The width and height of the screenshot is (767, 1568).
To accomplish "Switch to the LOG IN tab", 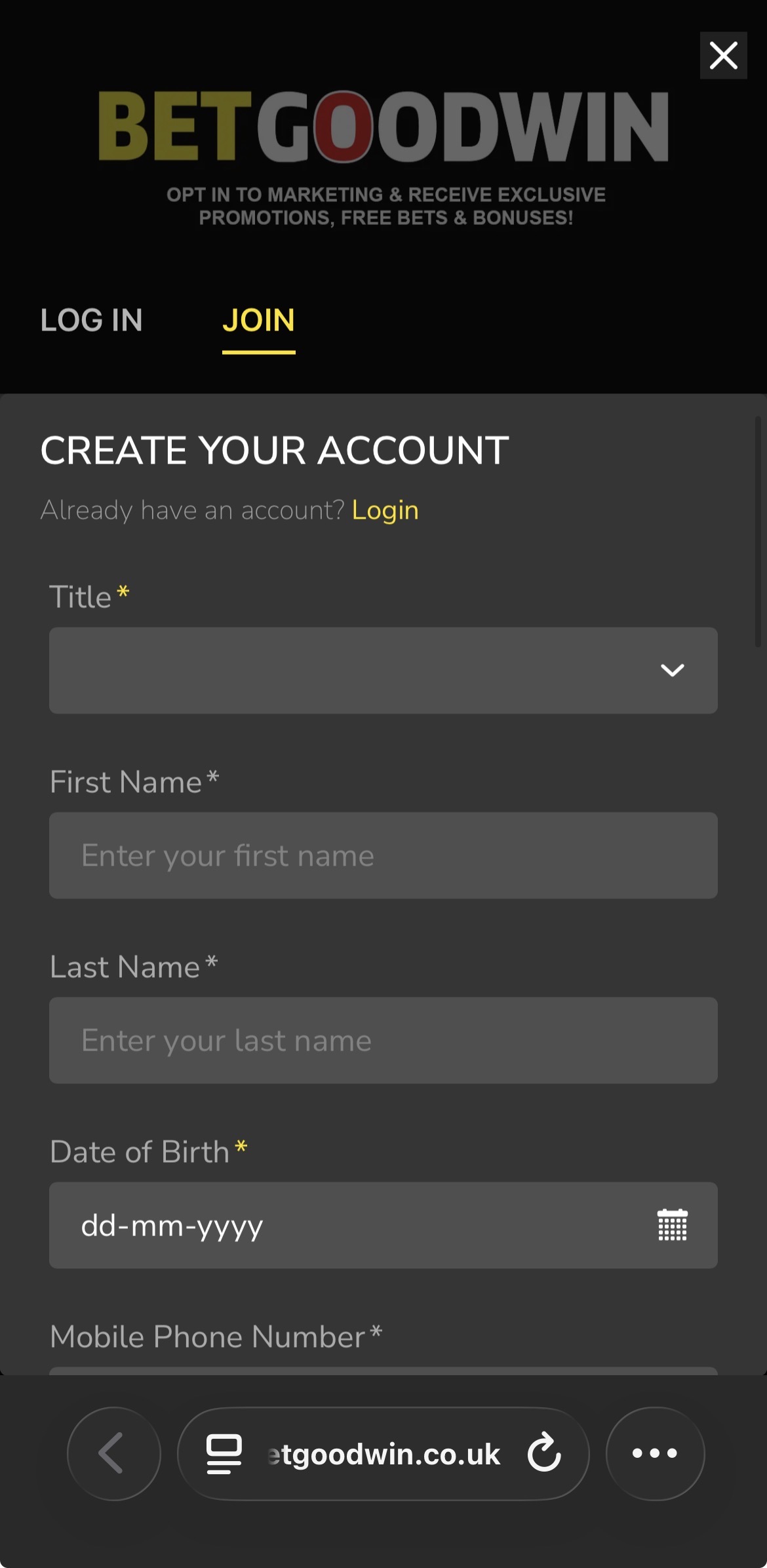I will point(91,320).
